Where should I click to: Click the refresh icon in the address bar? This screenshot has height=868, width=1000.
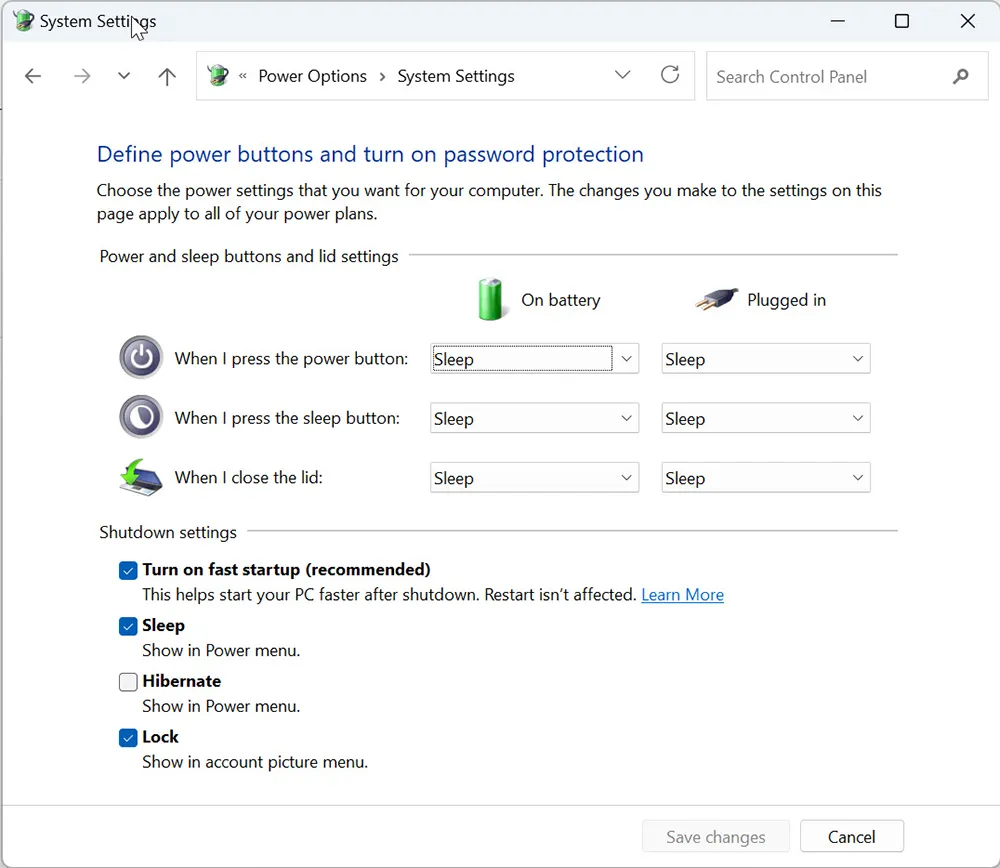(x=670, y=75)
